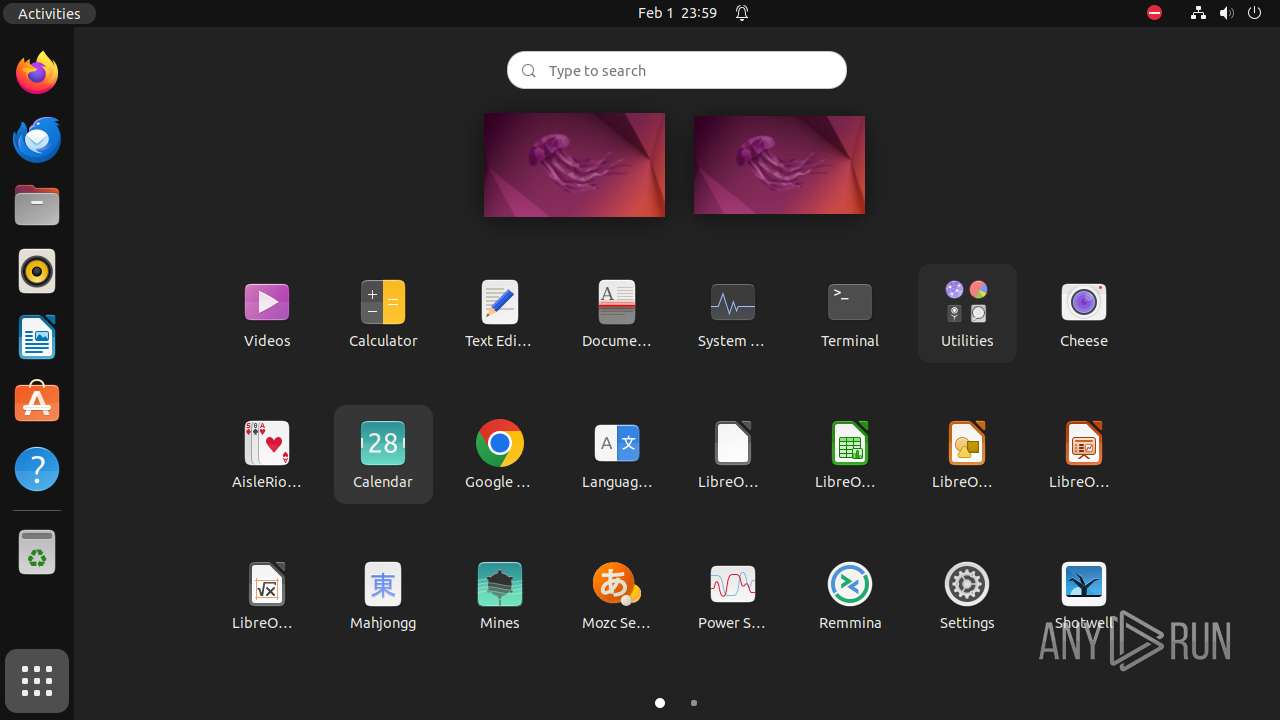The width and height of the screenshot is (1280, 720).
Task: Launch LibreOffice Math formula icon
Action: 267,596
